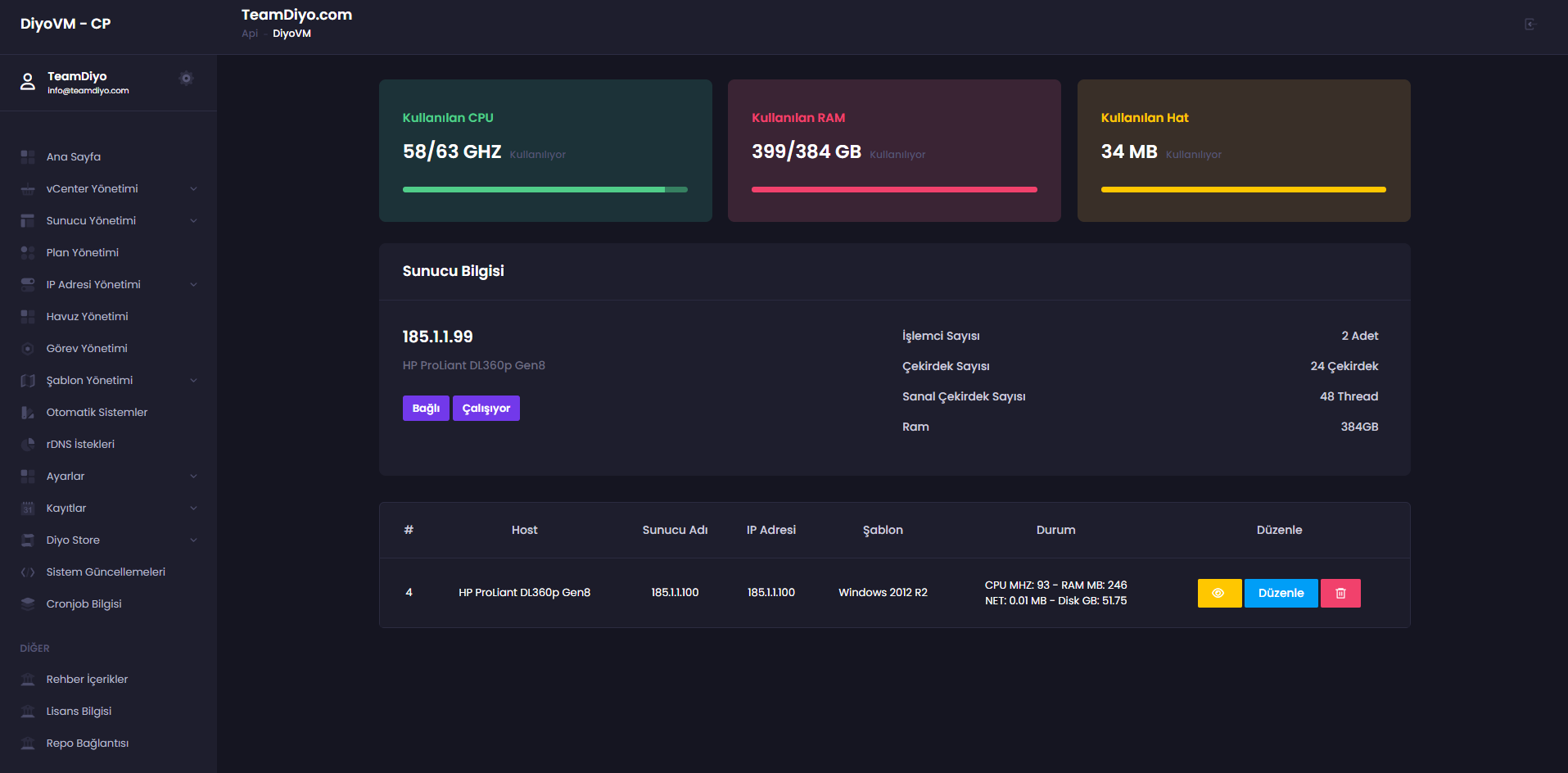Click the Rehber İçerikler bank icon
This screenshot has height=773, width=1568.
[28, 679]
